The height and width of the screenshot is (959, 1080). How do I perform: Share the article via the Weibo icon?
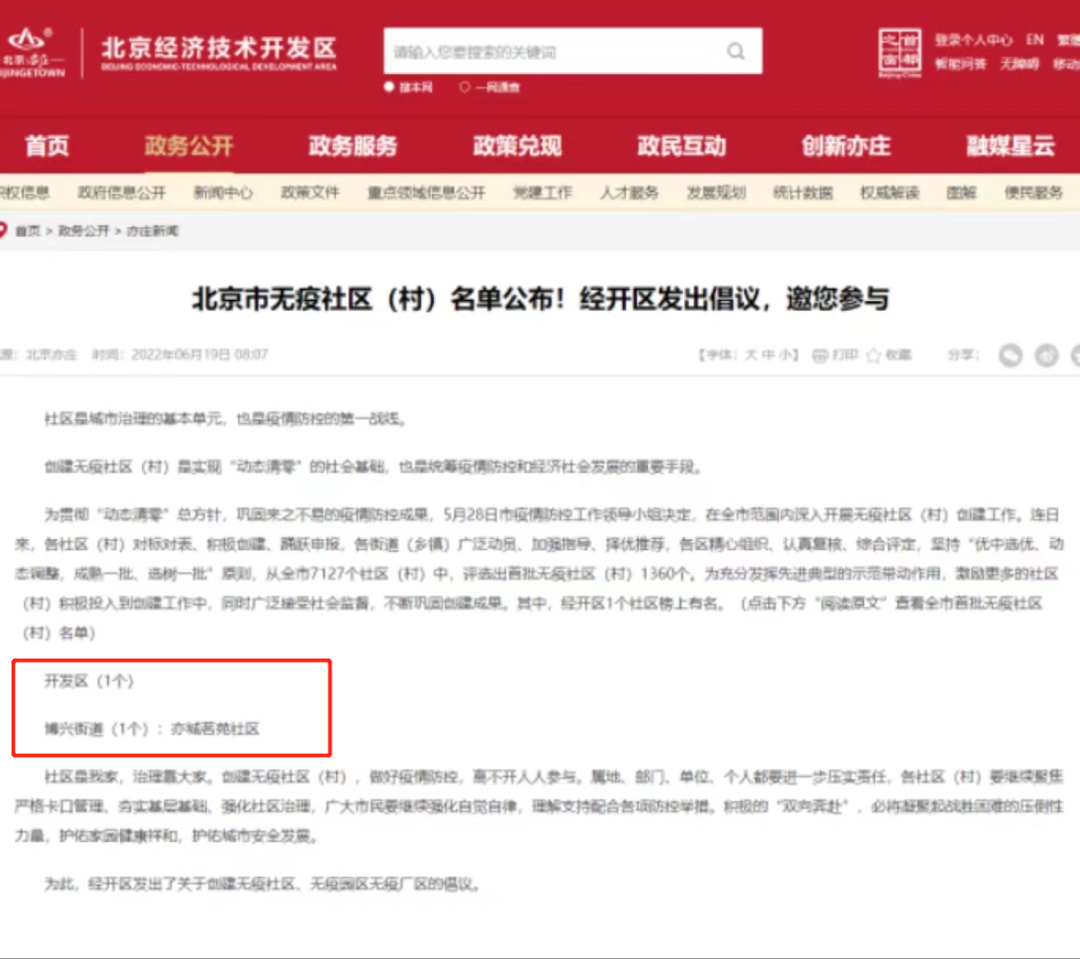(x=1046, y=355)
